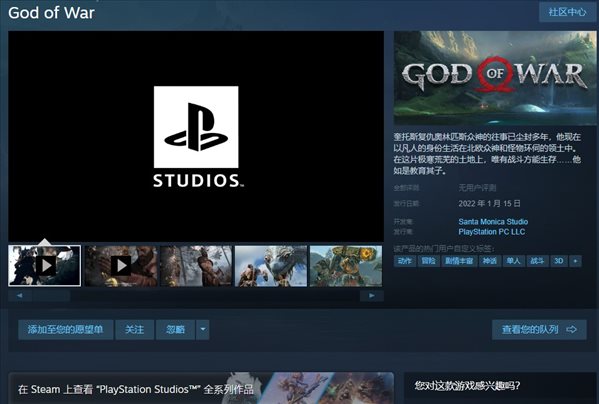Viewport: 599px width, 404px height.
Task: Follow the game with 关注 button
Action: (135, 330)
